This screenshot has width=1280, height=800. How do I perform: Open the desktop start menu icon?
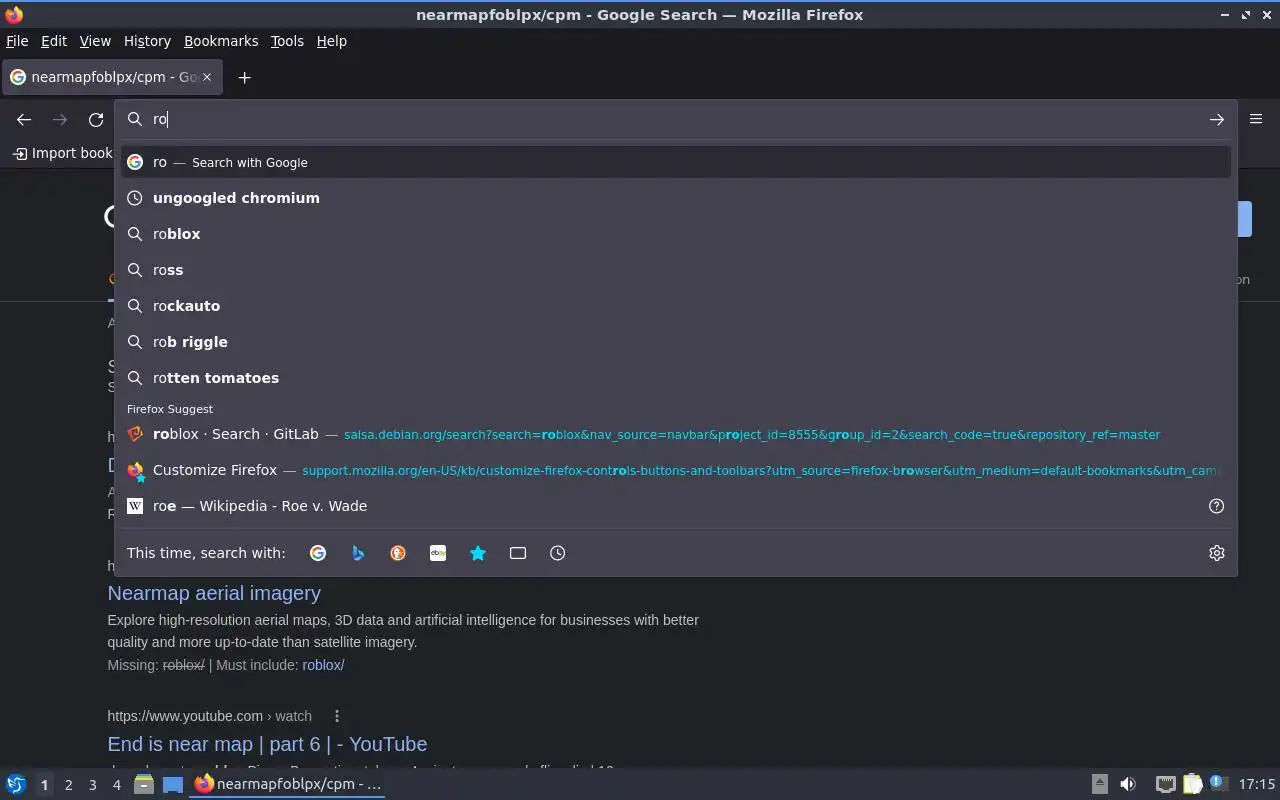16,785
